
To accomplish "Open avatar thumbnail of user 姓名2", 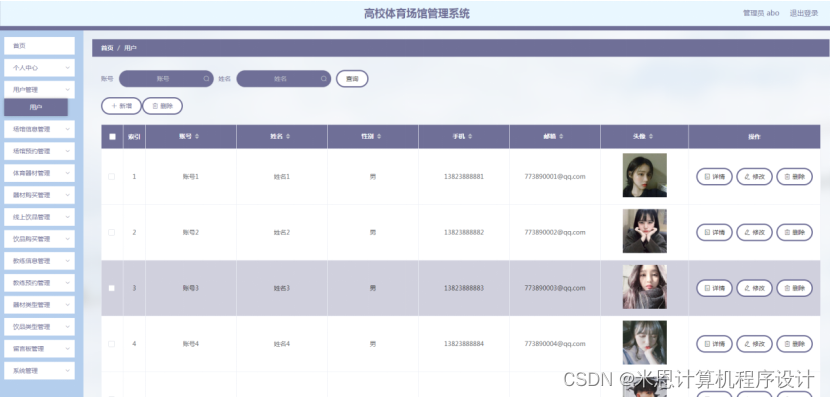I will 644,231.
